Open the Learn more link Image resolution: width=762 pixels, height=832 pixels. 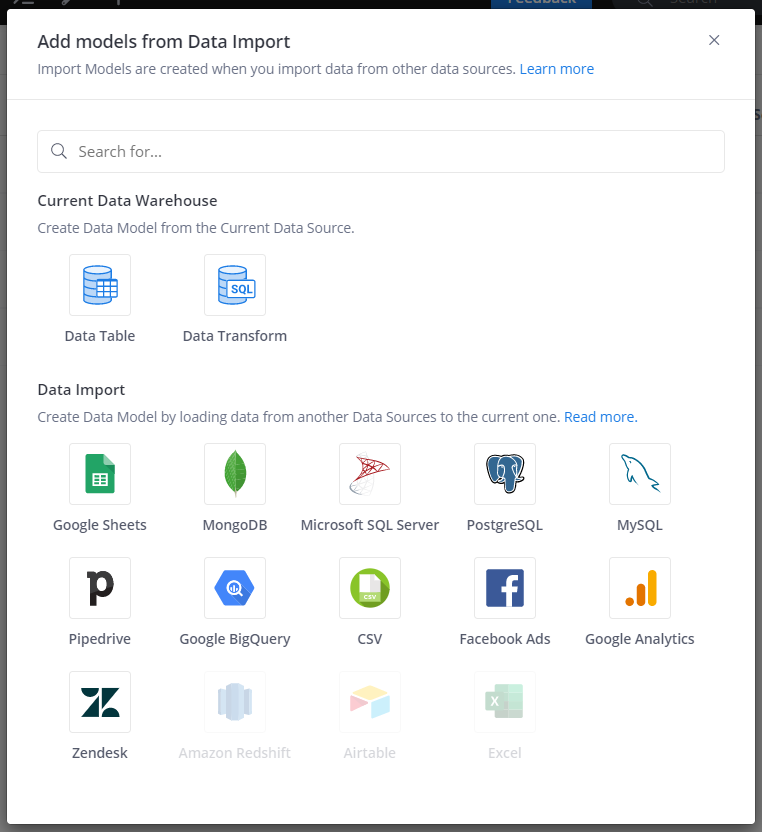click(557, 69)
